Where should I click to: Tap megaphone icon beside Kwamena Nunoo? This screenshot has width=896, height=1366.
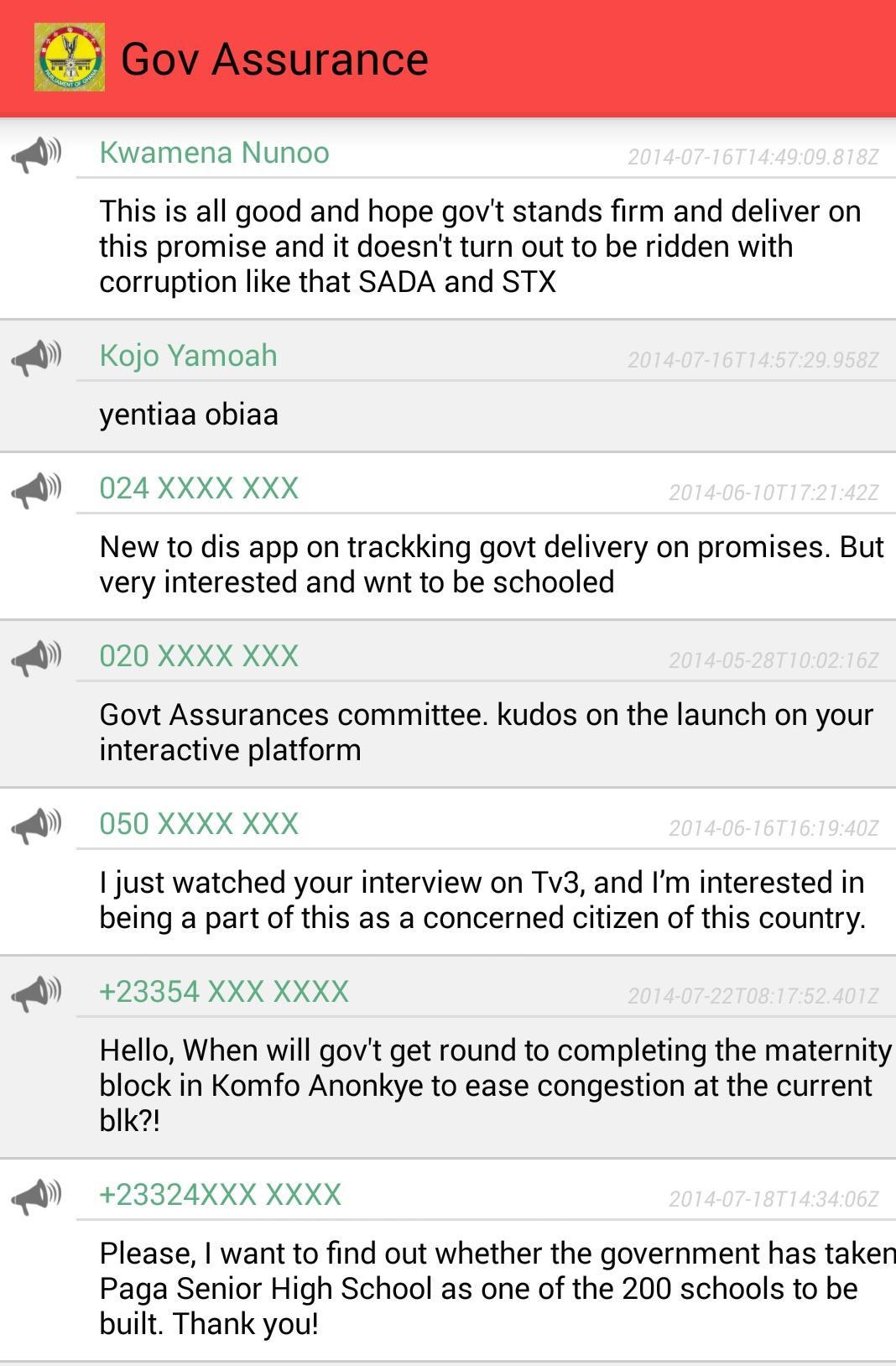(37, 154)
